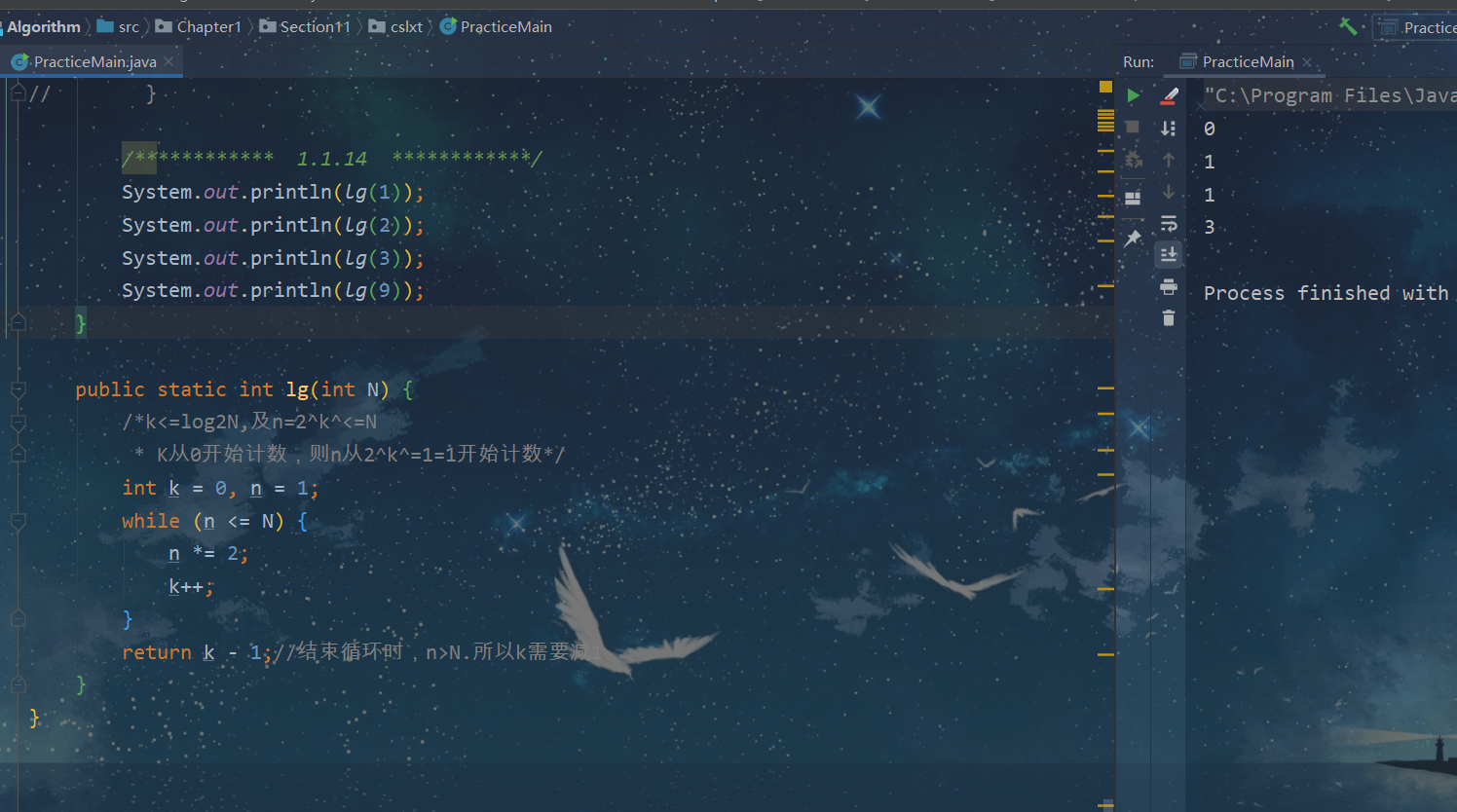Viewport: 1457px width, 812px height.
Task: Pin the Run tool window tab
Action: pyautogui.click(x=1133, y=238)
